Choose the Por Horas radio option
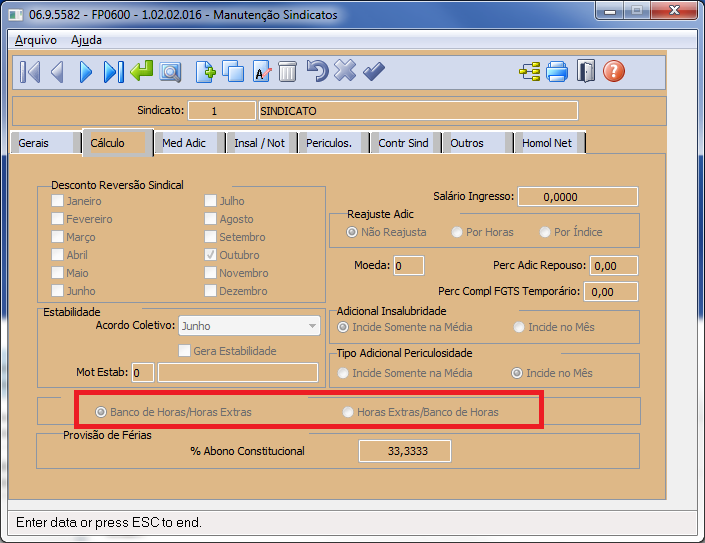Image resolution: width=705 pixels, height=543 pixels. pyautogui.click(x=457, y=232)
